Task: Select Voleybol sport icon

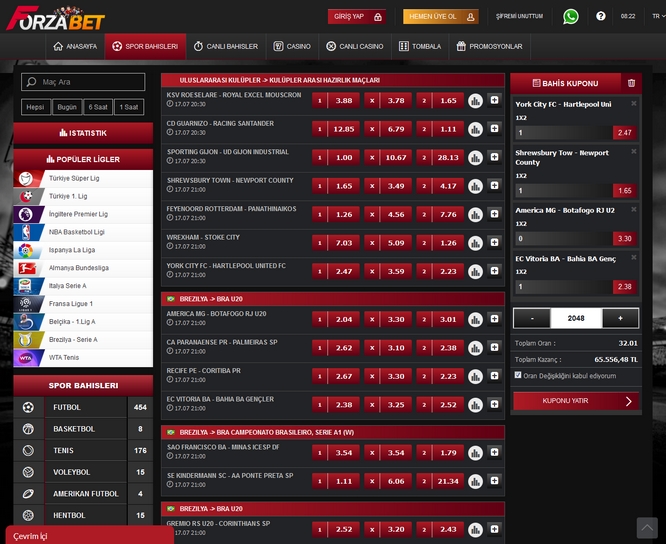Action: coord(28,472)
